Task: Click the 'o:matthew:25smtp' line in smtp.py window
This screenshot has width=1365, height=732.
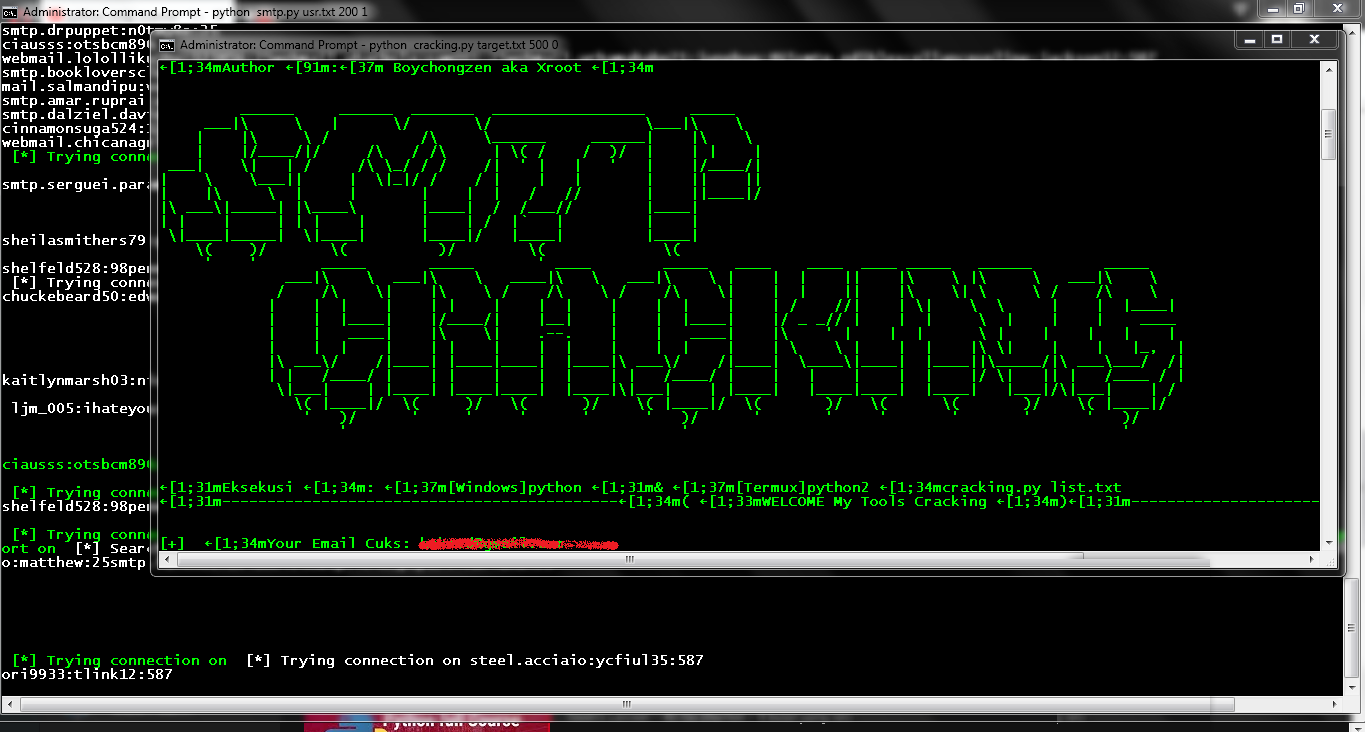Action: coord(74,563)
